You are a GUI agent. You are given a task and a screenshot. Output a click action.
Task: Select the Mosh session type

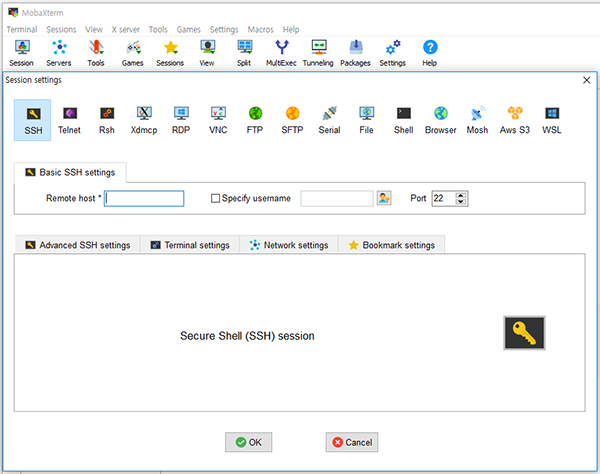click(478, 120)
